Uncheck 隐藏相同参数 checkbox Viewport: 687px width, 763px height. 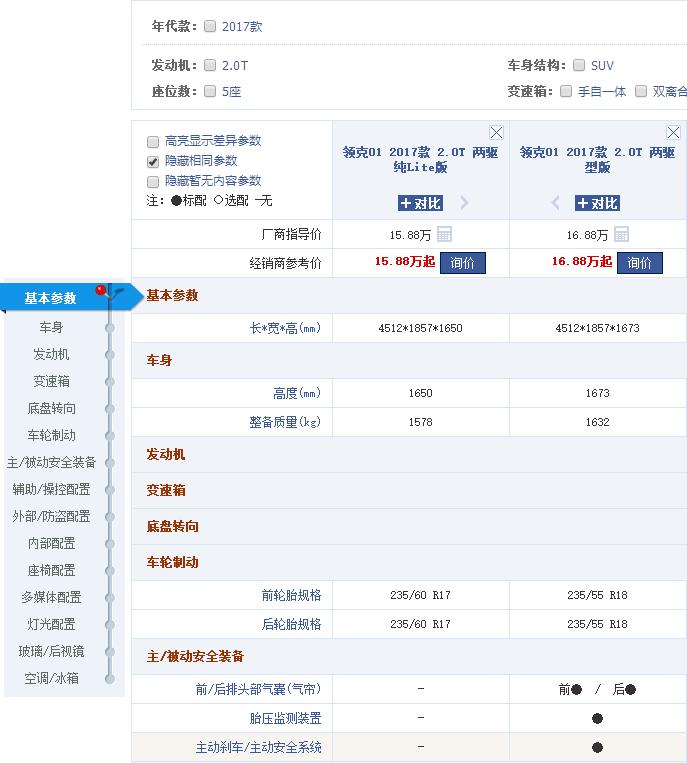coord(153,162)
